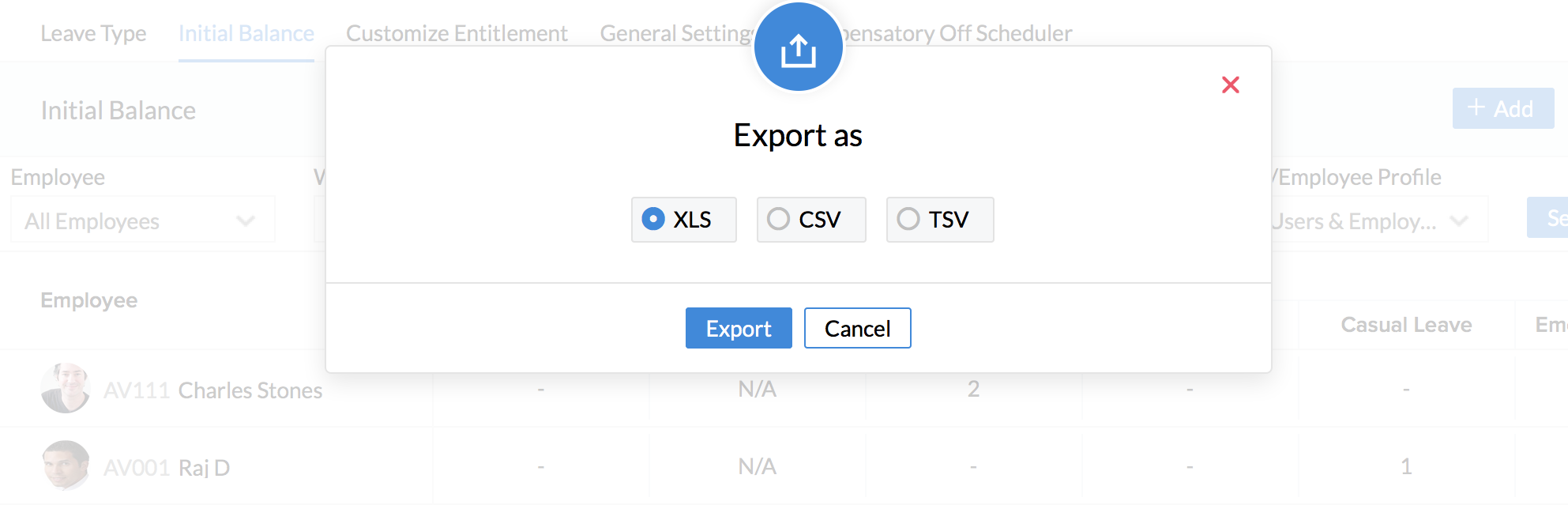
Task: Cancel the export dialog
Action: click(x=857, y=328)
